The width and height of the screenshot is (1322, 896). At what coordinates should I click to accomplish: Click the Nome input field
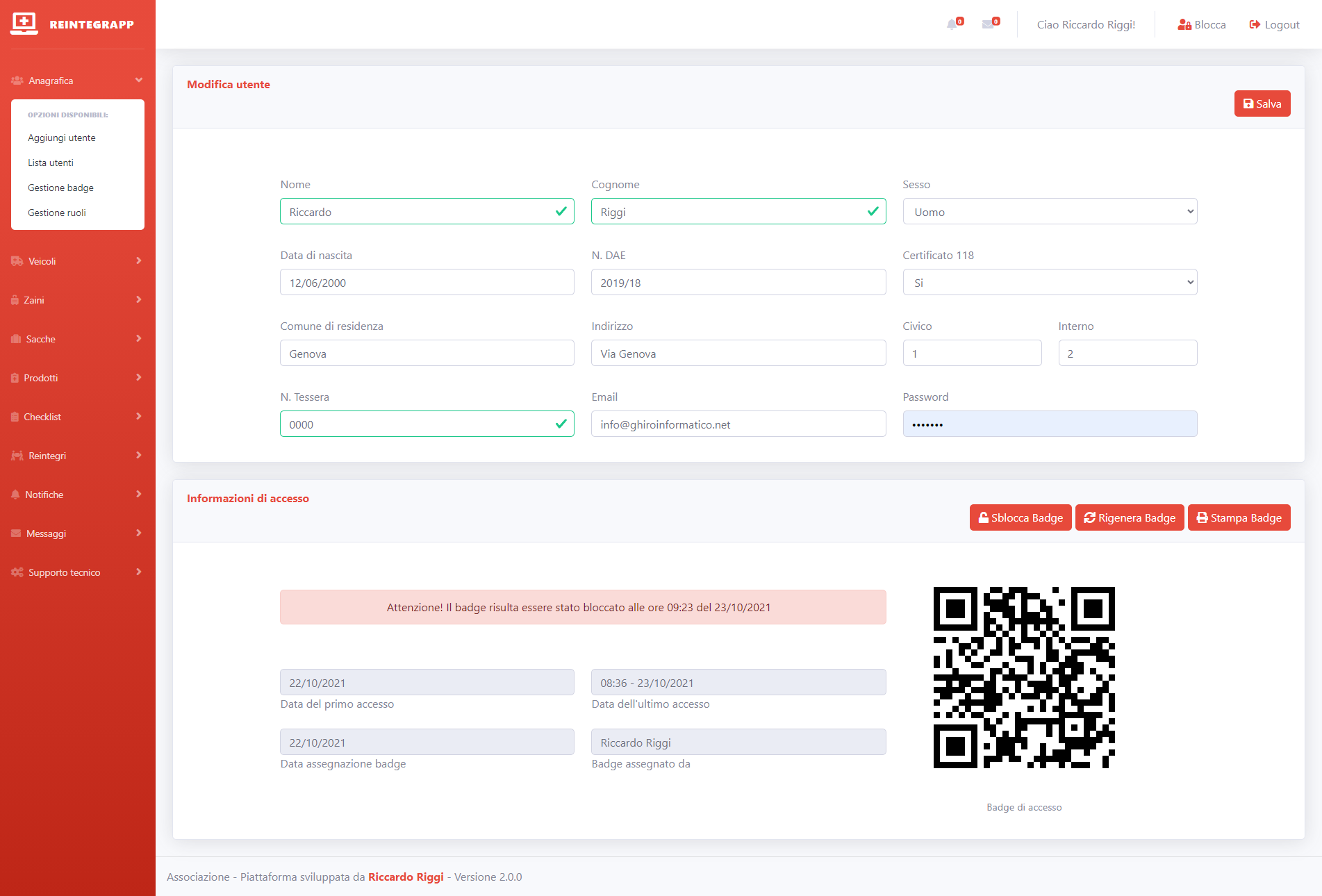point(427,211)
